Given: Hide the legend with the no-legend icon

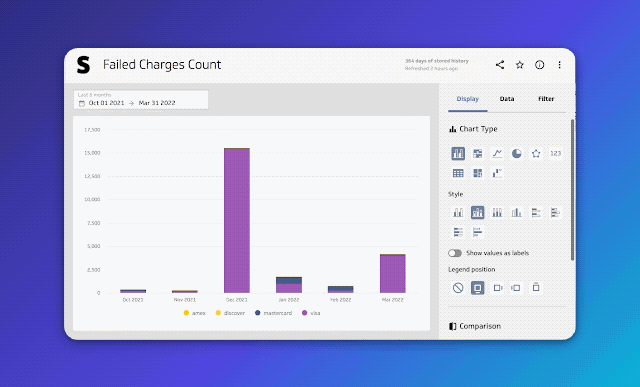Looking at the screenshot, I should [458, 288].
